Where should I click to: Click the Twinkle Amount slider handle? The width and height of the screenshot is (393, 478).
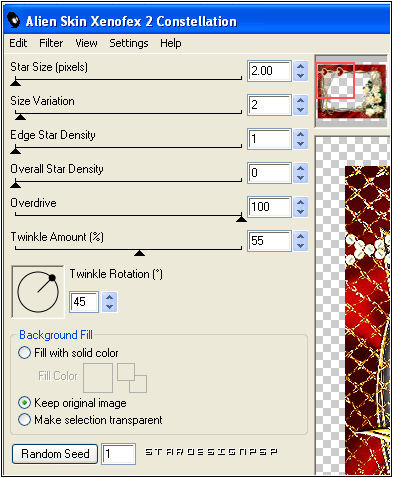pos(139,253)
